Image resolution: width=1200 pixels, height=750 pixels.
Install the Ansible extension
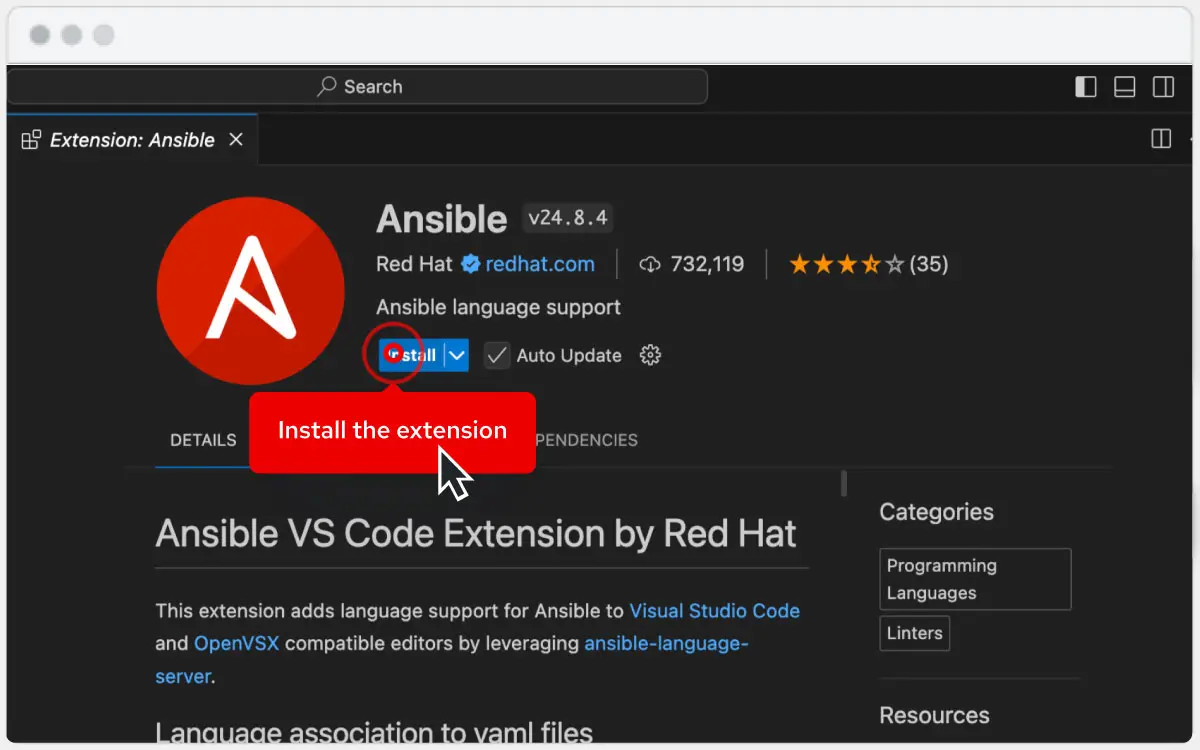pos(410,355)
